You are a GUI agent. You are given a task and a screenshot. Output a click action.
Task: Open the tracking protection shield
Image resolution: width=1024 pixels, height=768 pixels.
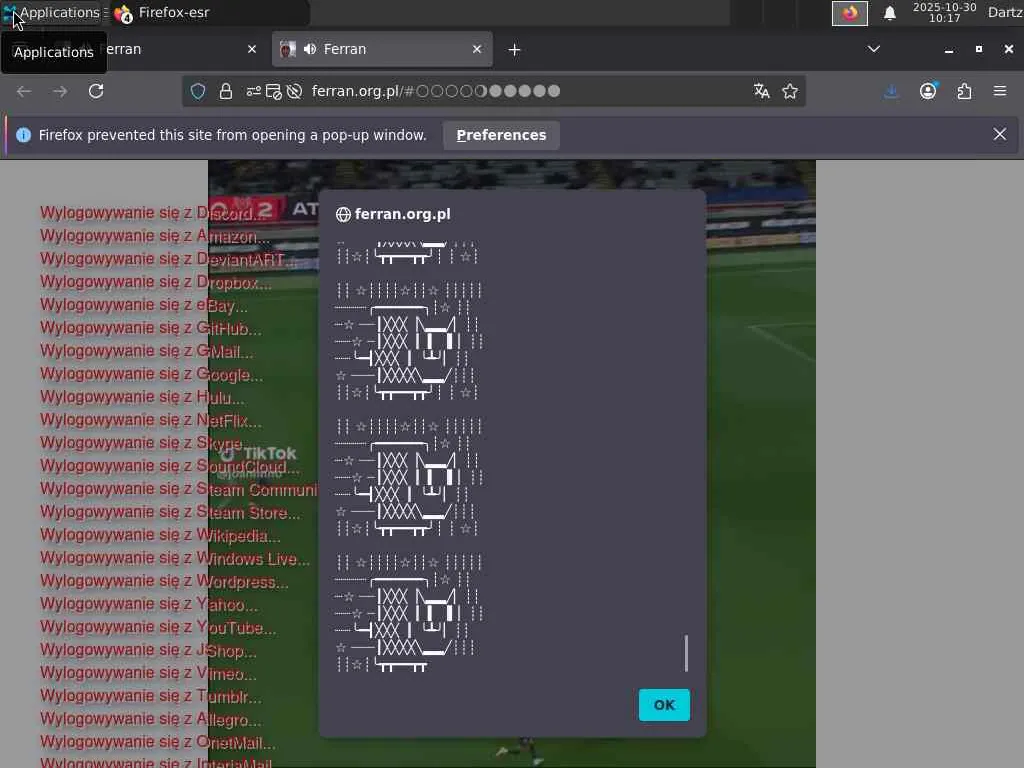click(x=198, y=91)
